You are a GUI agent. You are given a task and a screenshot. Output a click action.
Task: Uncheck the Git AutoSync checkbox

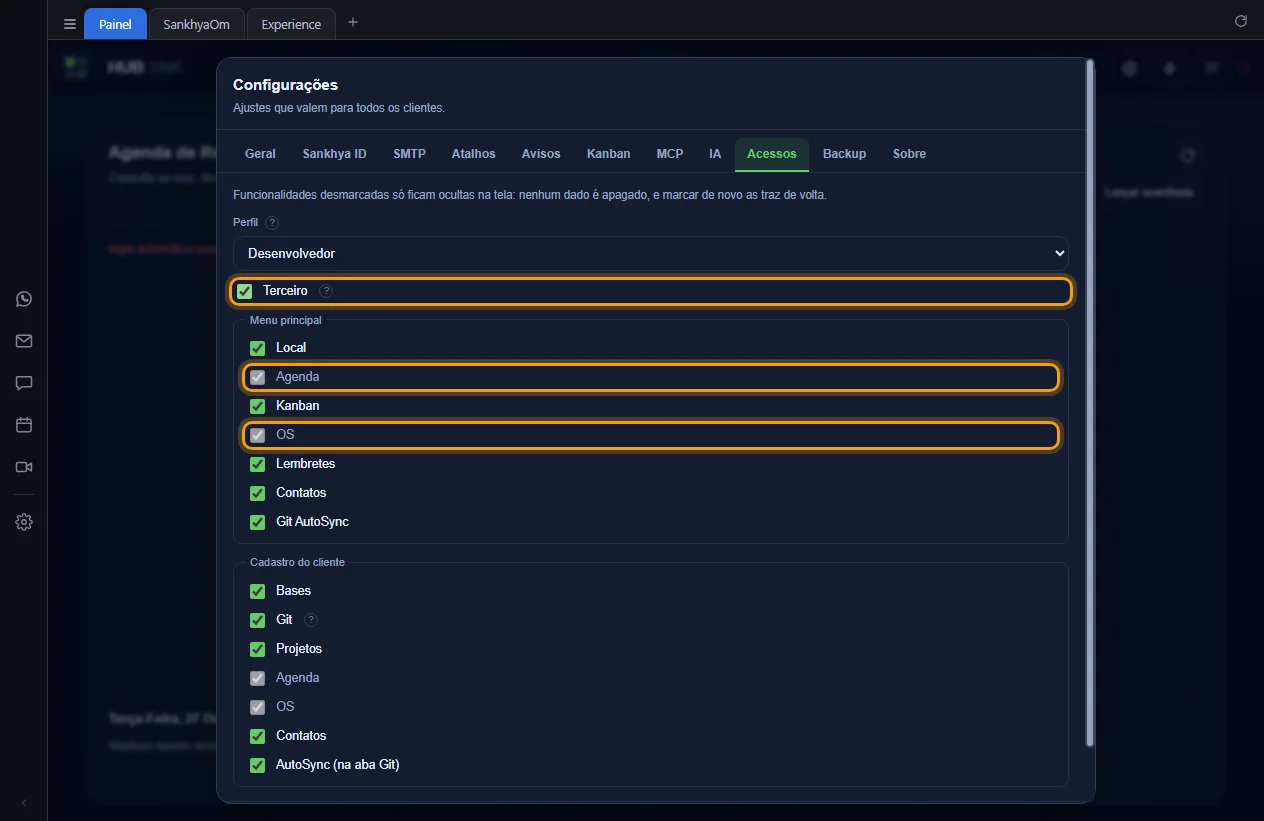(257, 522)
